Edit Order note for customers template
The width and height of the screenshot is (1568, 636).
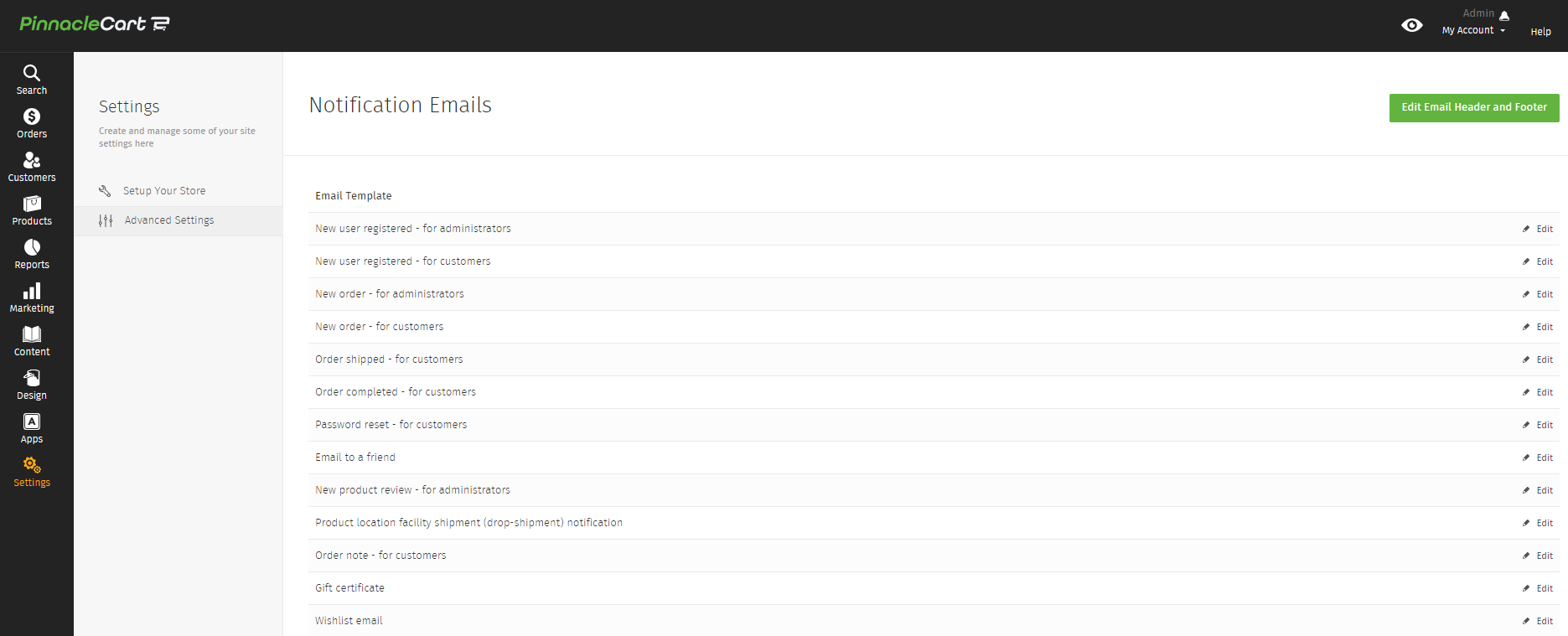(1538, 556)
